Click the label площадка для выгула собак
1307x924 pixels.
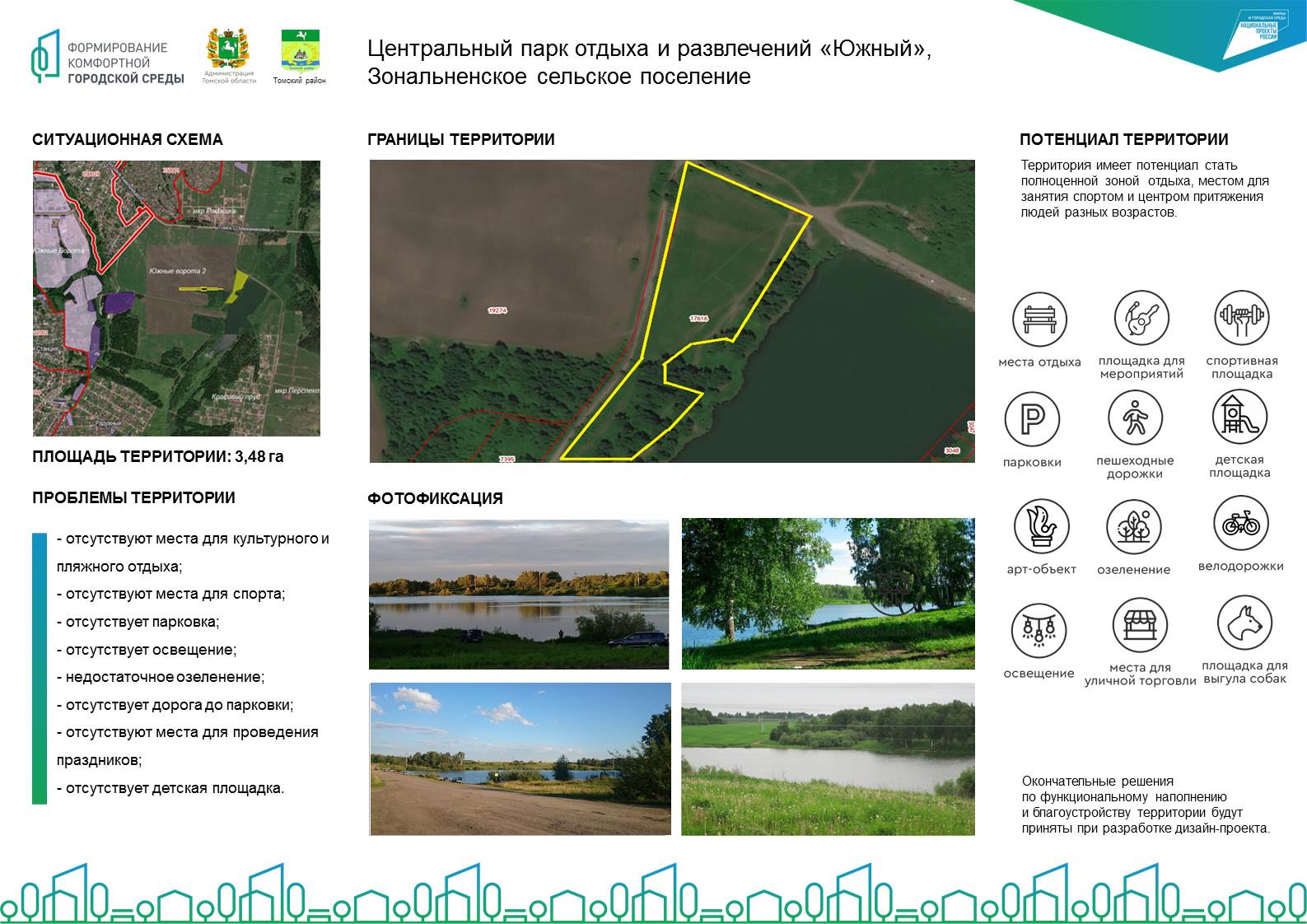tap(1244, 672)
